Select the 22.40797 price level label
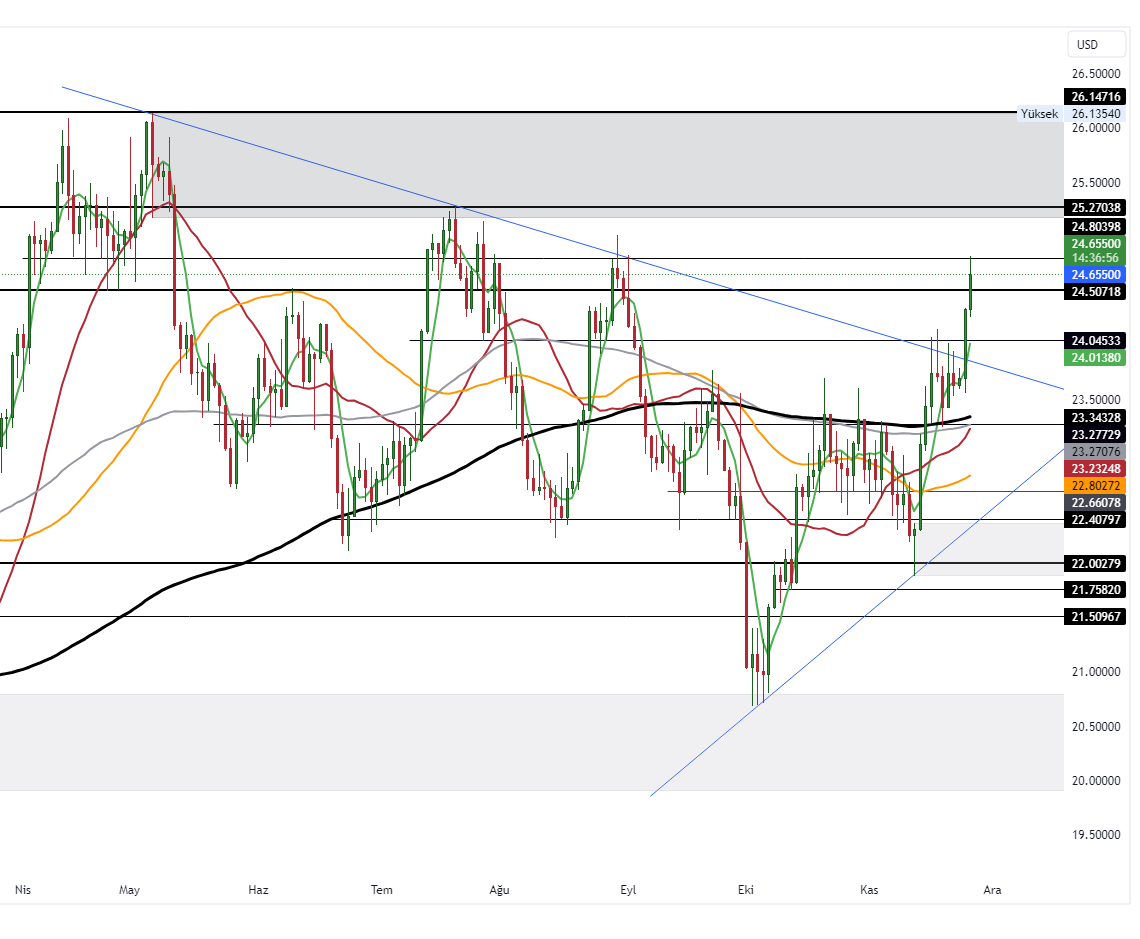The image size is (1140, 939). [1095, 520]
